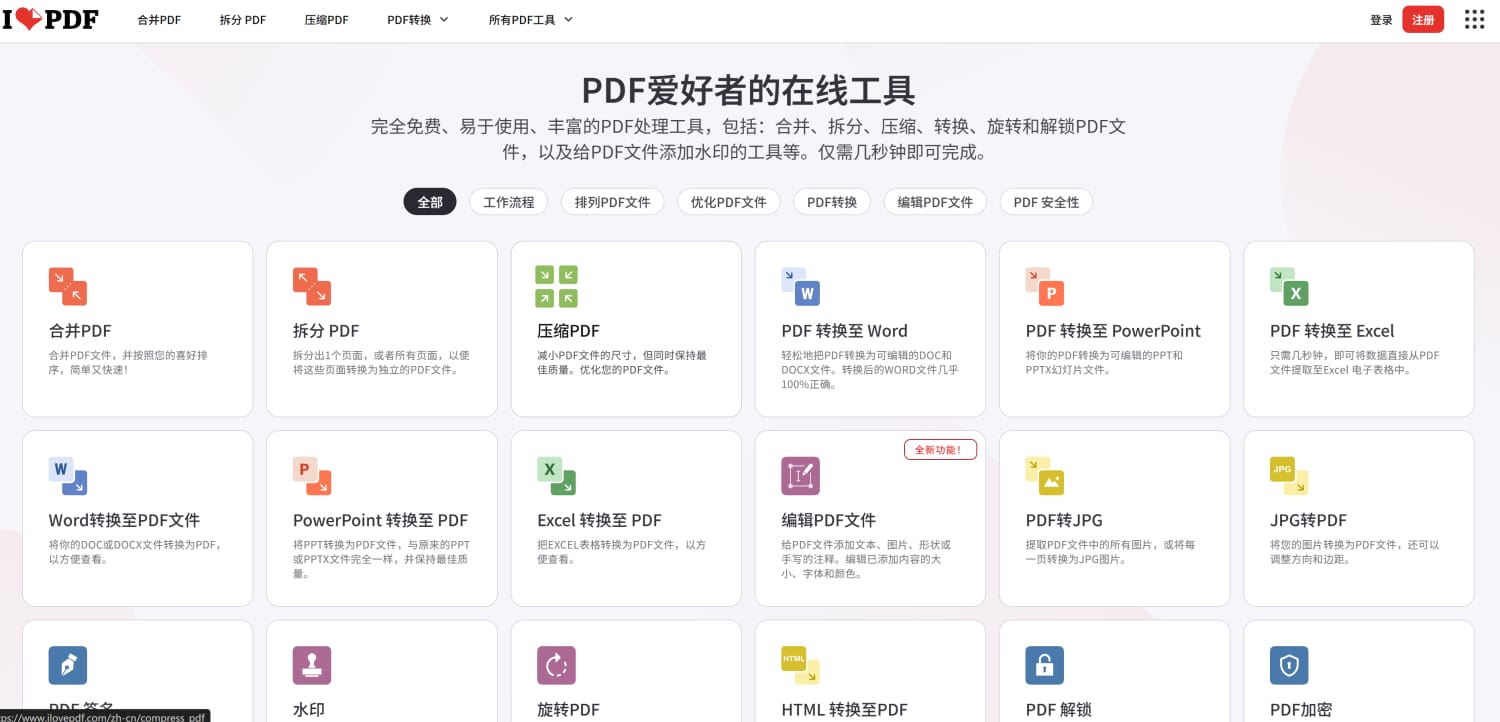The image size is (1500, 722).
Task: Open 压缩PDF in the top navigation
Action: point(327,19)
